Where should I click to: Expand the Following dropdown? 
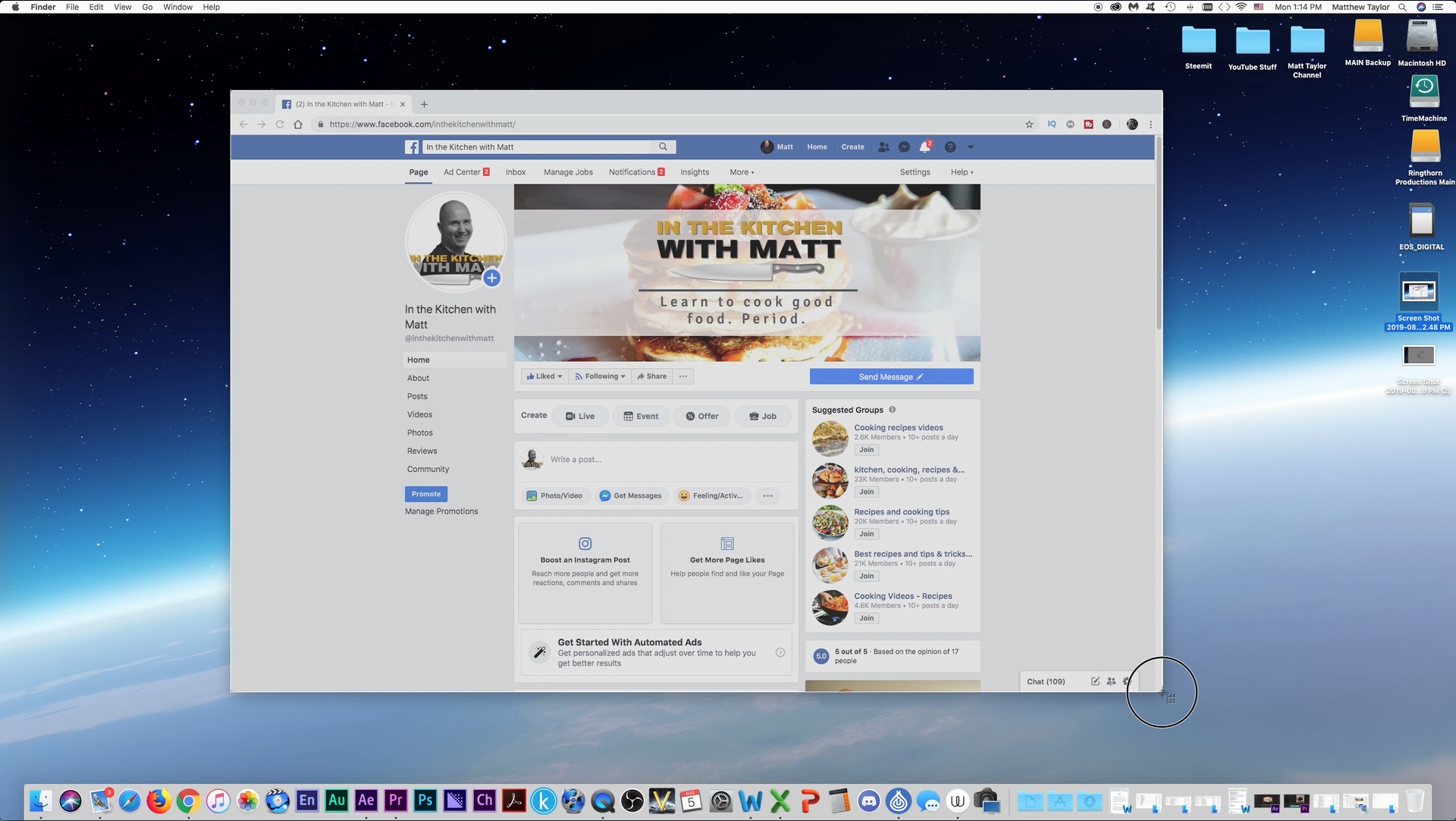pyautogui.click(x=600, y=376)
